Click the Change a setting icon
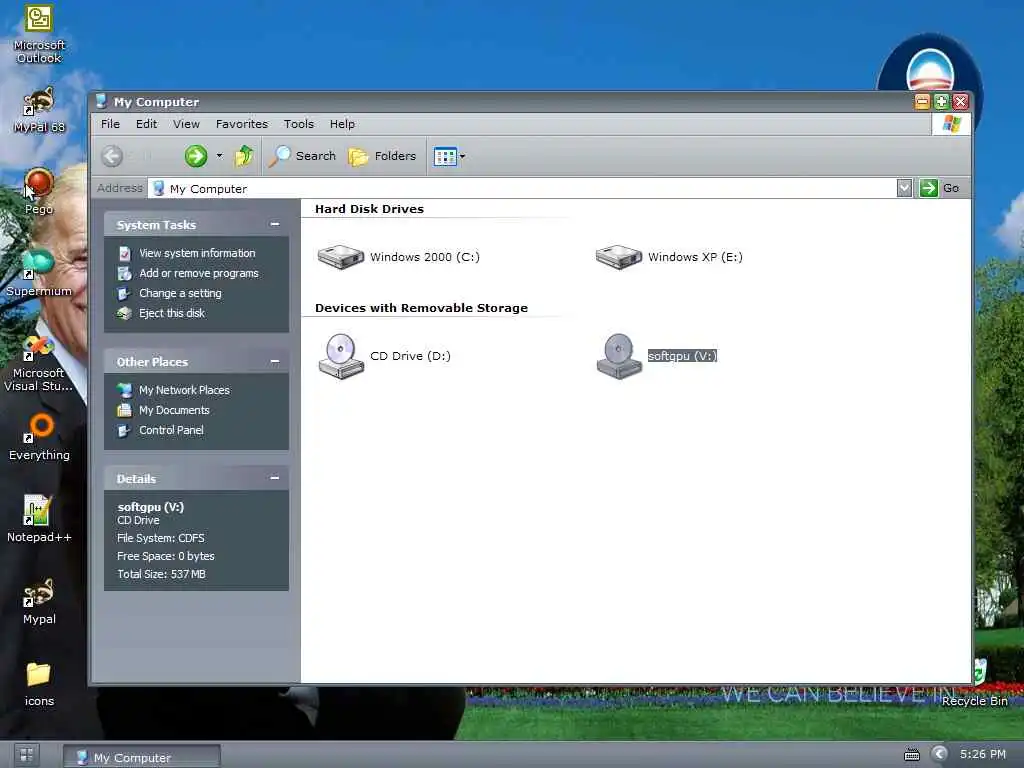Viewport: 1024px width, 768px height. (124, 293)
